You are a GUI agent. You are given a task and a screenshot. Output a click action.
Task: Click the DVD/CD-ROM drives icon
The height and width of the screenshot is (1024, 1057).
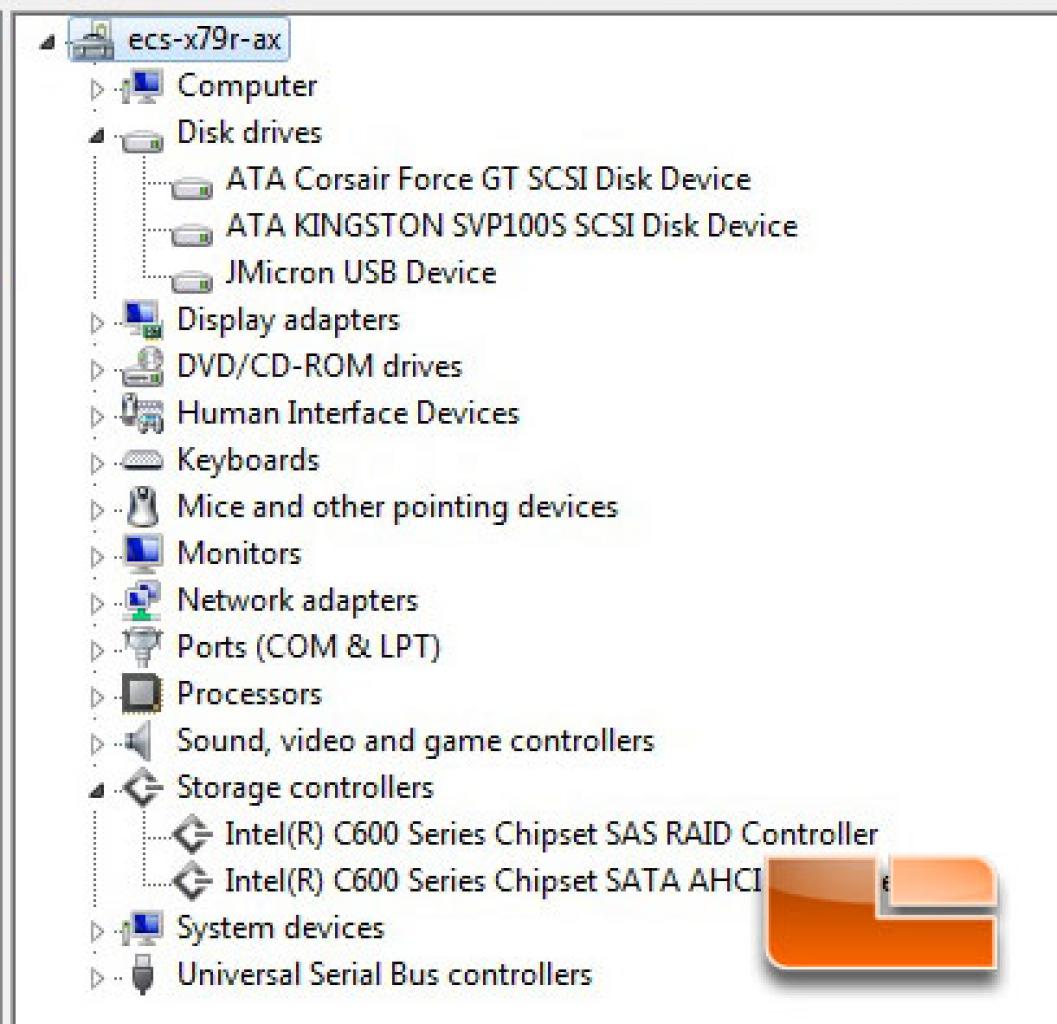tap(142, 367)
